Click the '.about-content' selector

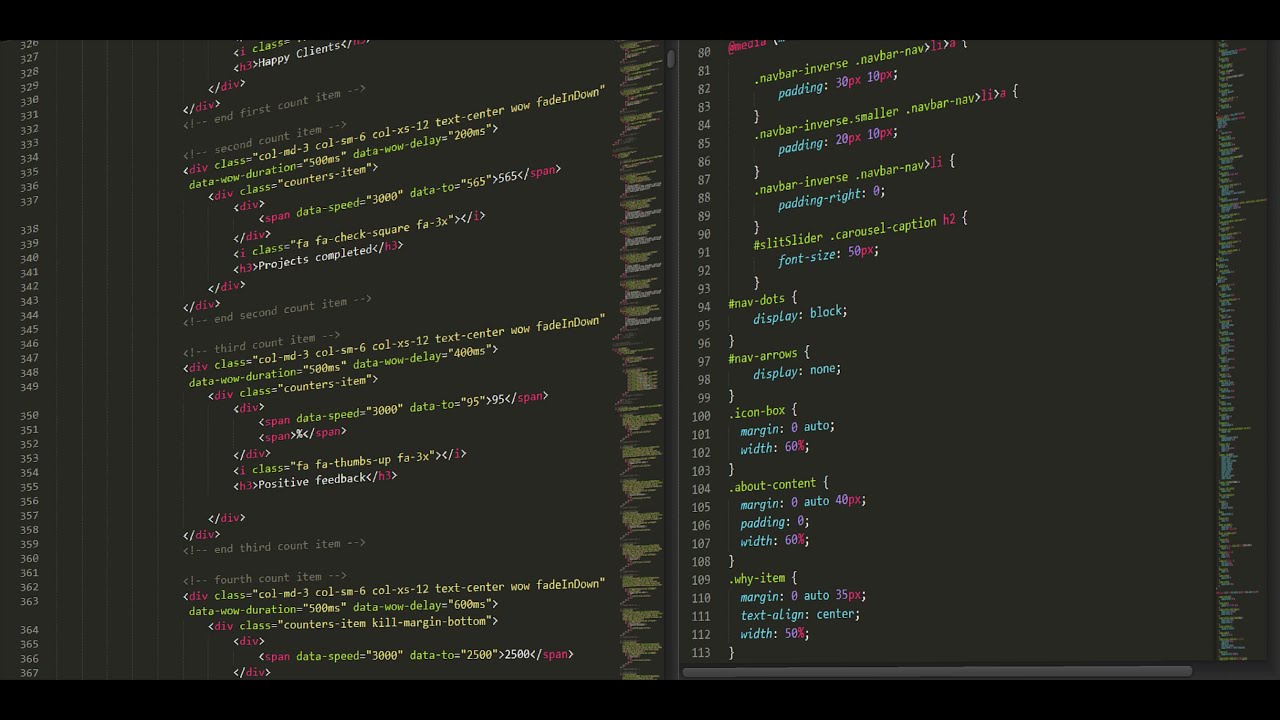point(773,486)
